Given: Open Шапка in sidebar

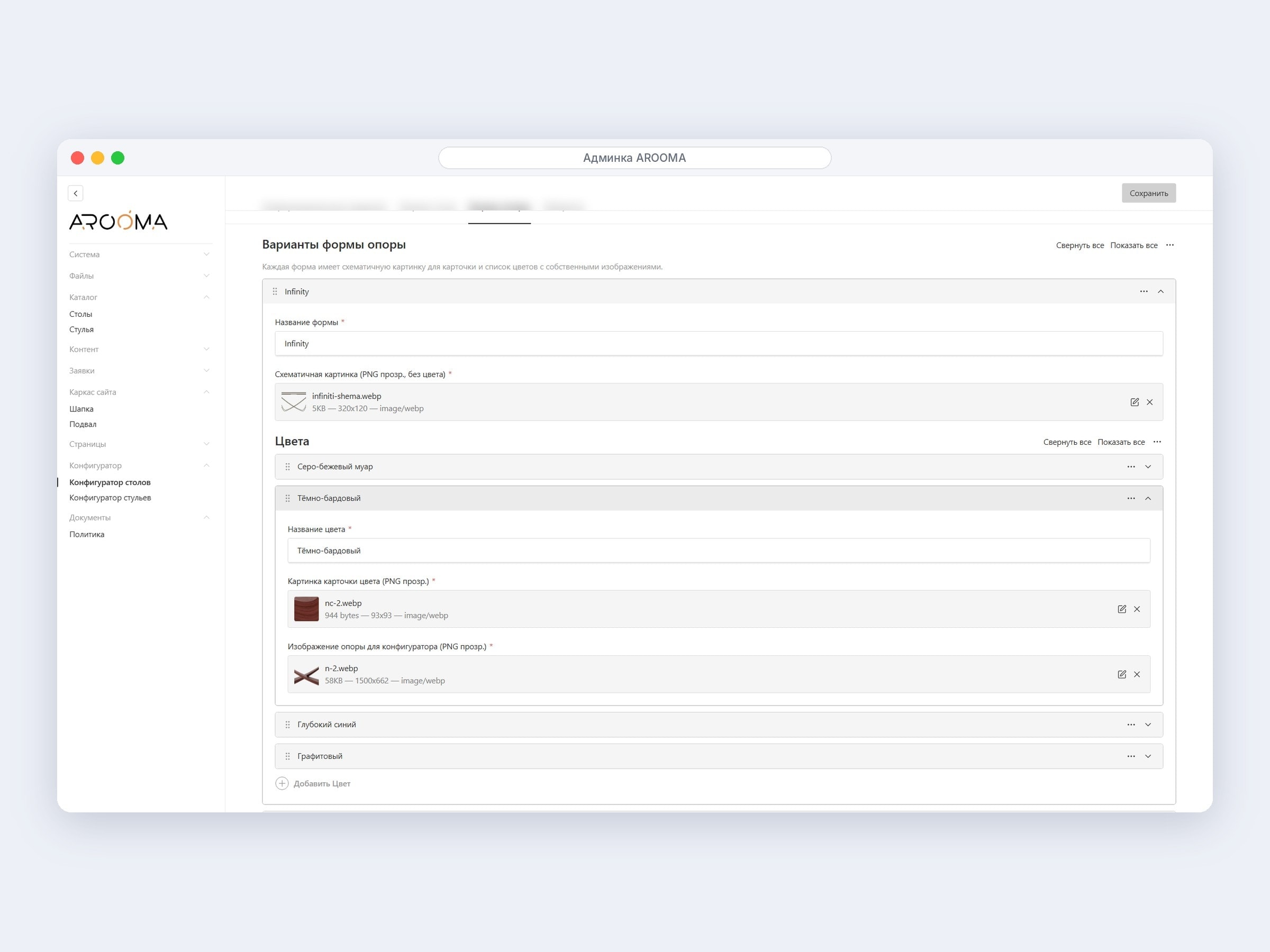Looking at the screenshot, I should pos(81,409).
